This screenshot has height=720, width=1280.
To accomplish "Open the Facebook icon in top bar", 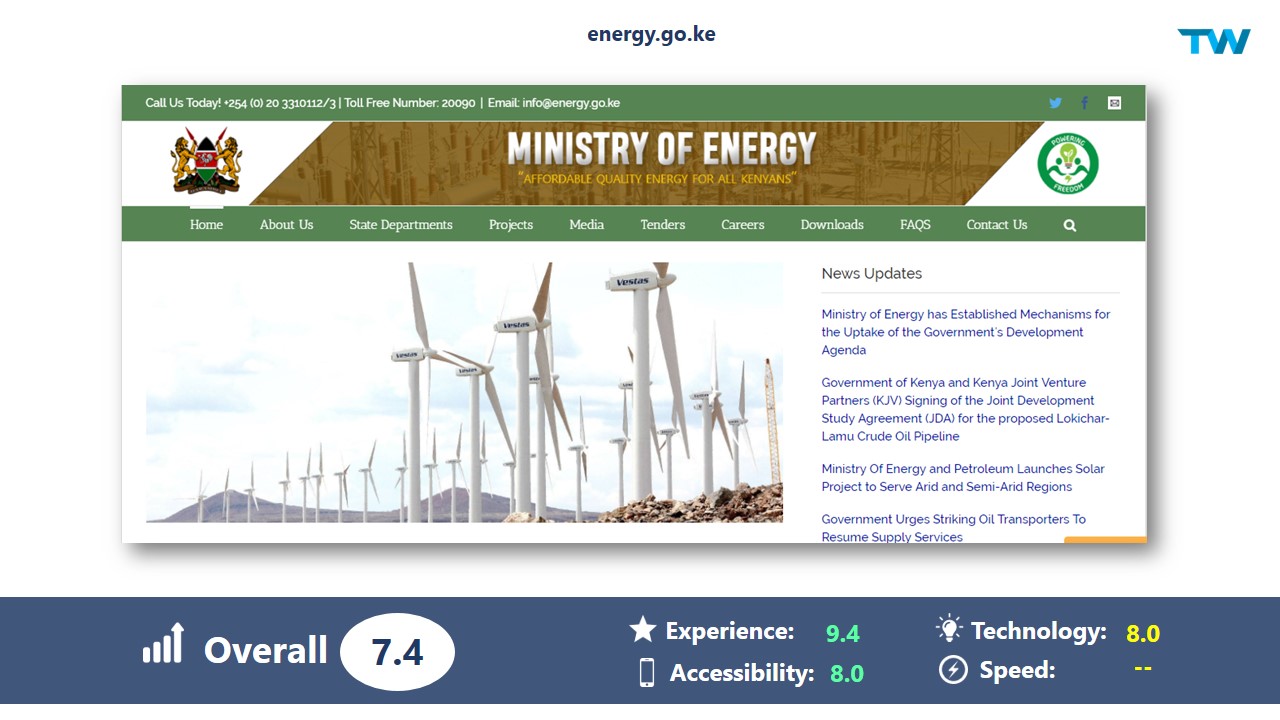I will point(1085,103).
